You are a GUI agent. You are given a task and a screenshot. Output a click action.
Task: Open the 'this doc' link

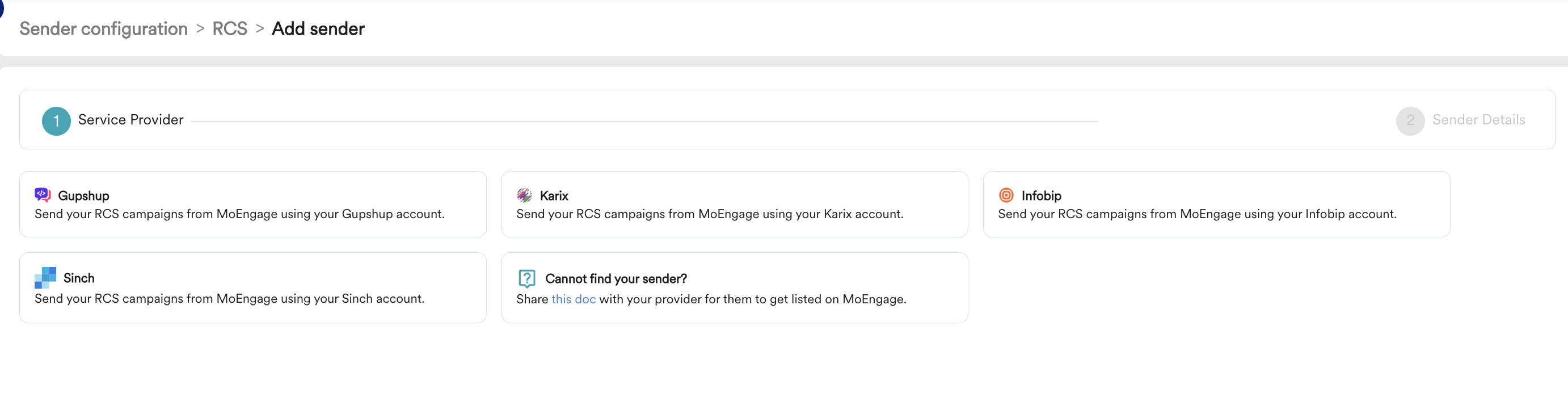pos(573,299)
